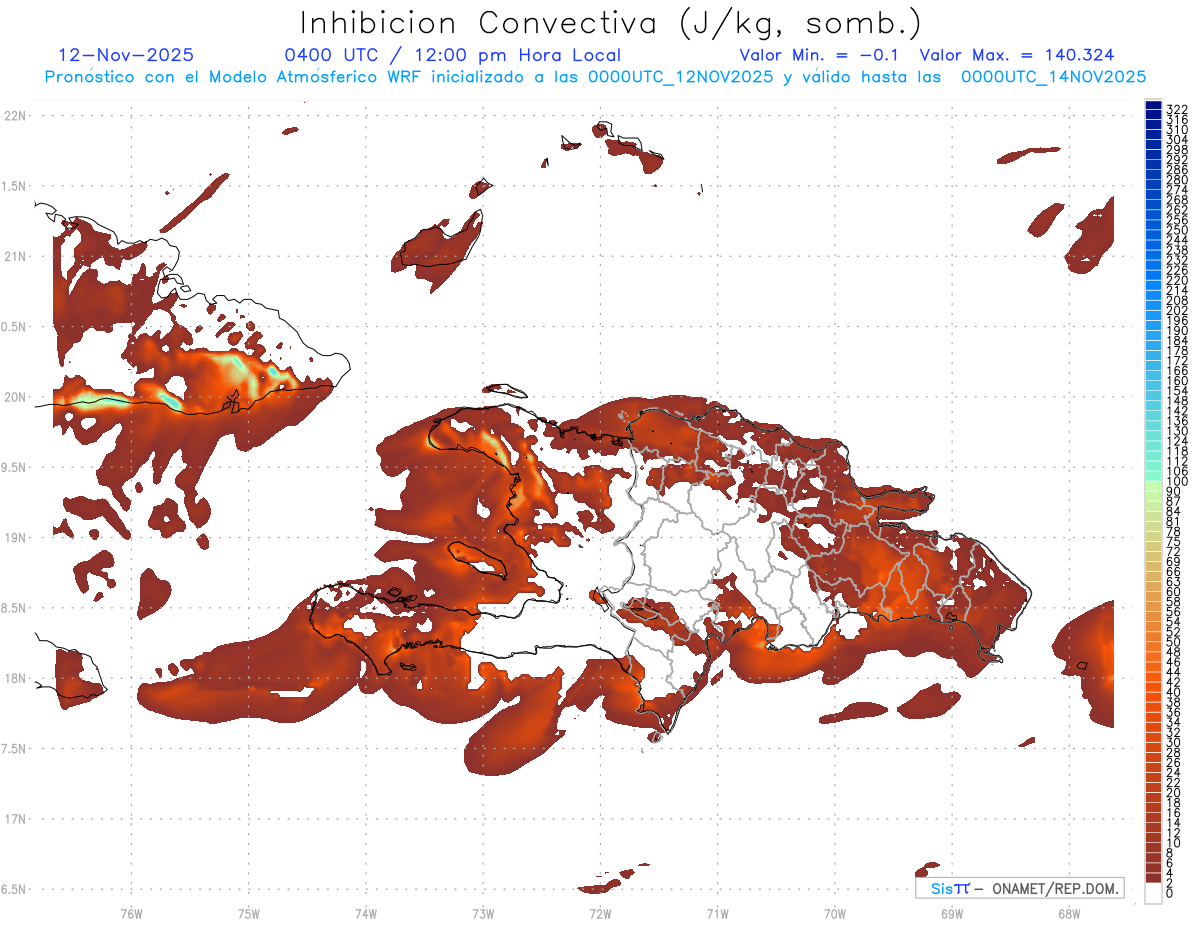Select the 76W longitude axis label

pyautogui.click(x=131, y=913)
